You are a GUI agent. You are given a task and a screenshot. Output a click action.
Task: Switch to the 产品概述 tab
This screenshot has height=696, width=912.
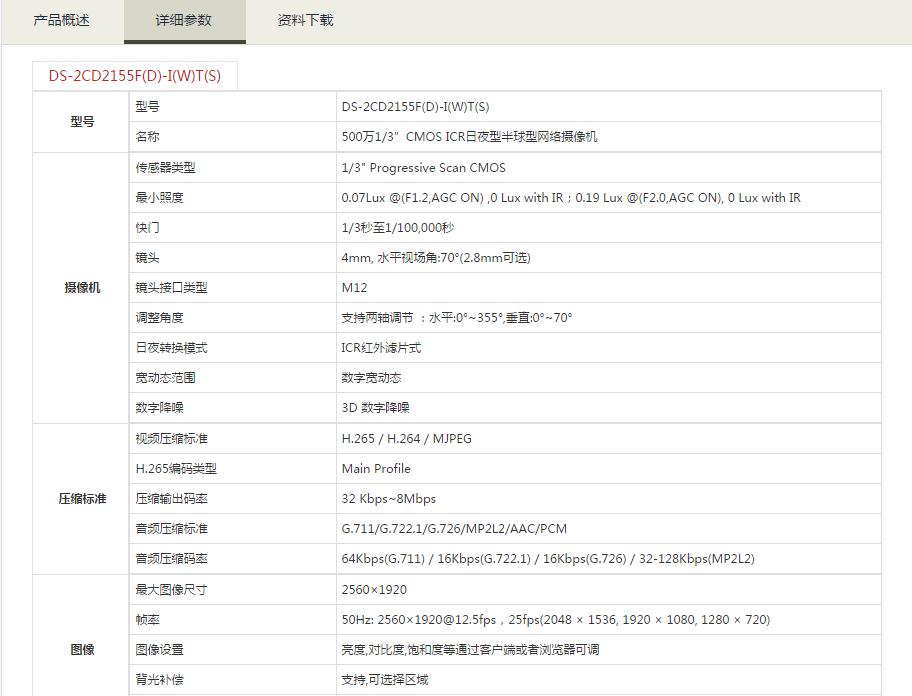pos(61,20)
